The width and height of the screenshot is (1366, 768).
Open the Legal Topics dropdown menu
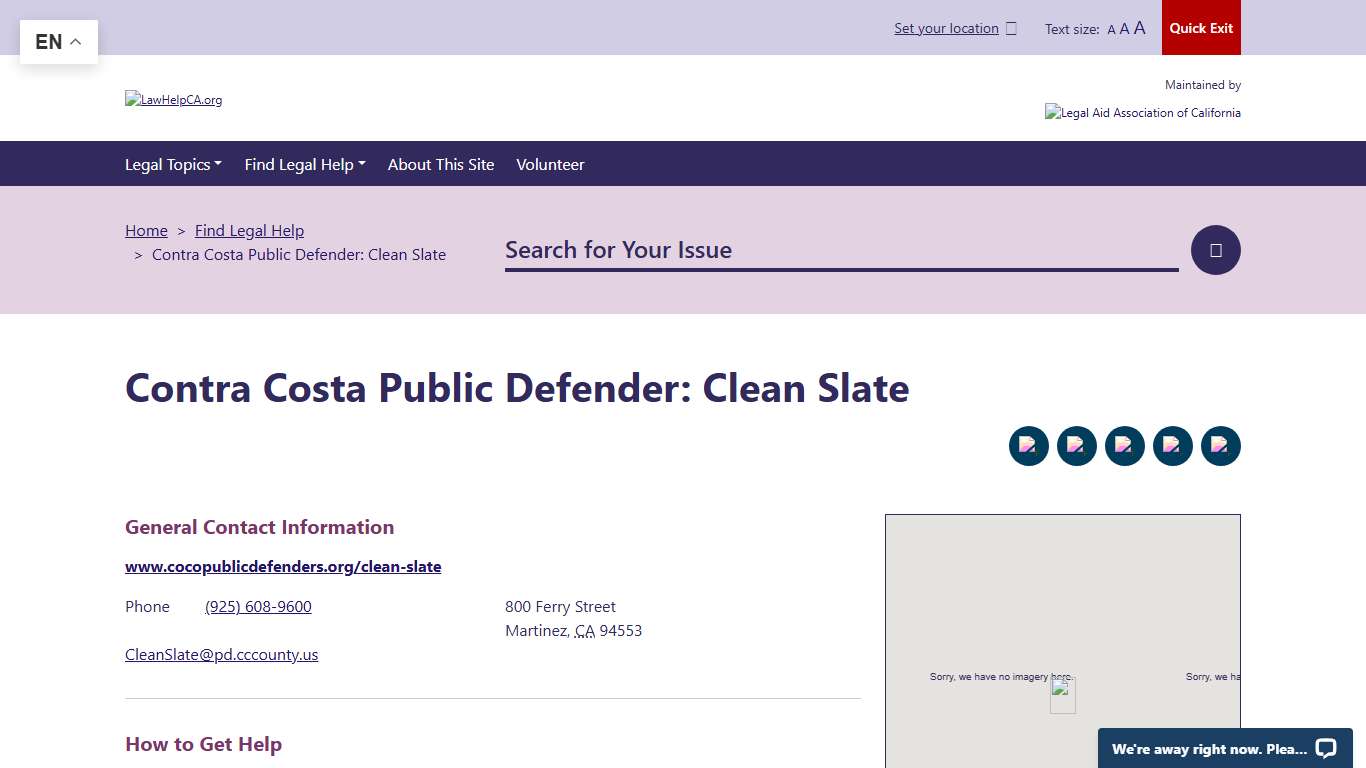pos(173,164)
